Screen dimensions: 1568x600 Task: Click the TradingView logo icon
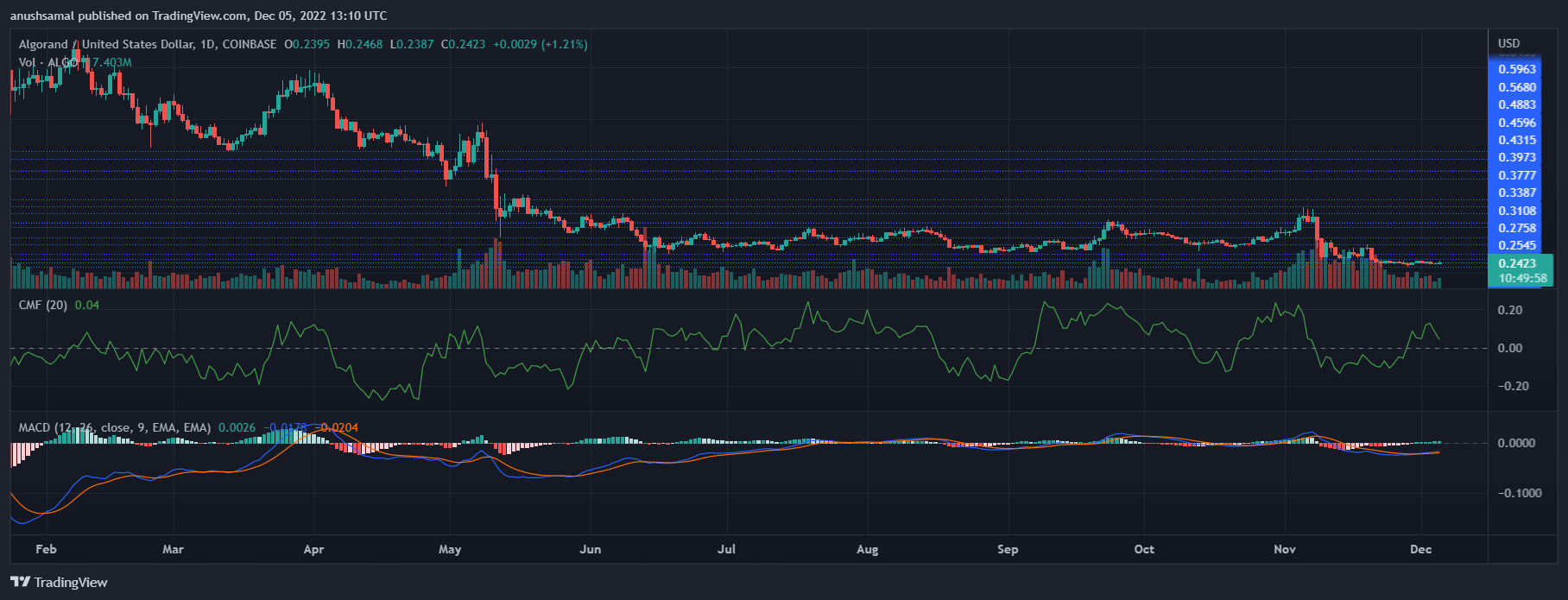[20, 582]
